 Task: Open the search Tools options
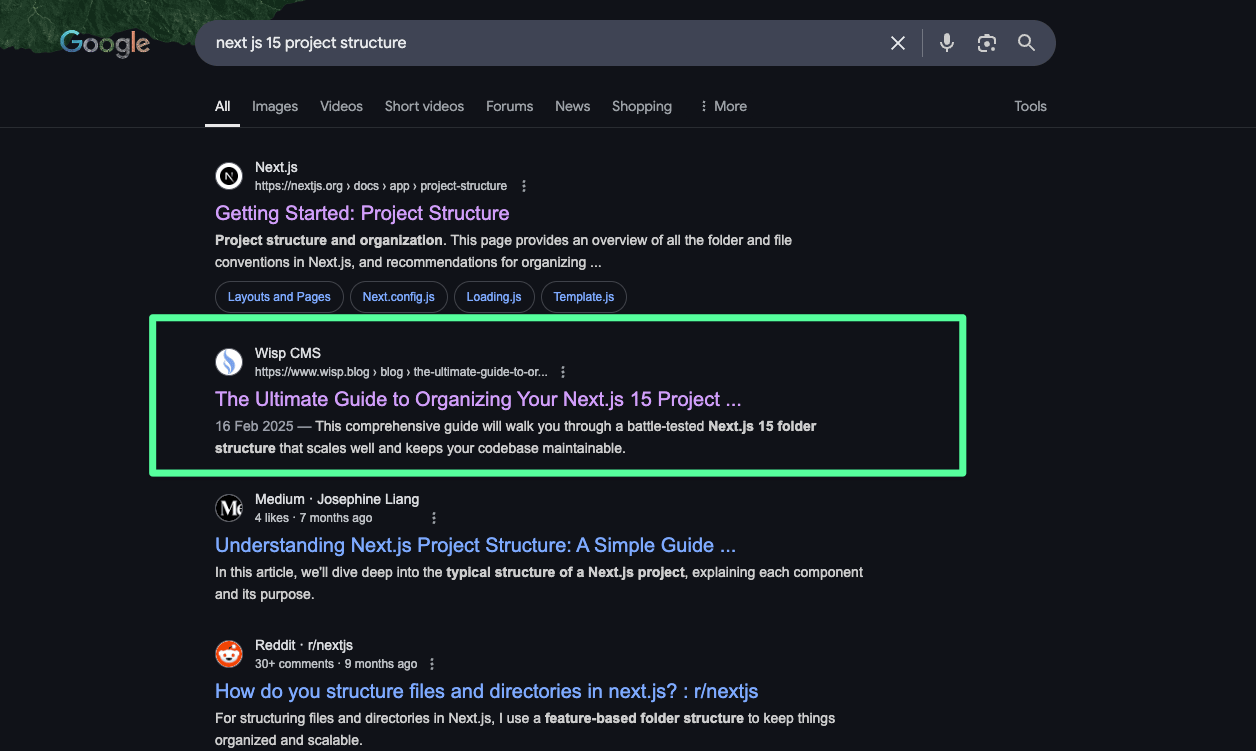(1030, 106)
